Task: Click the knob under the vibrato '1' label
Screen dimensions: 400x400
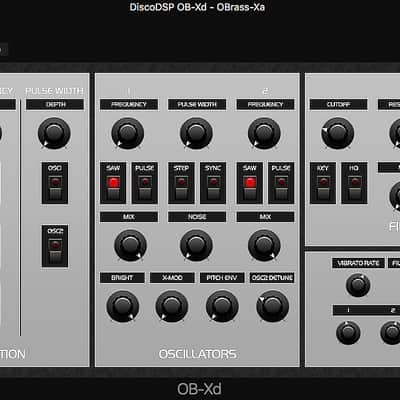Action: click(x=348, y=333)
